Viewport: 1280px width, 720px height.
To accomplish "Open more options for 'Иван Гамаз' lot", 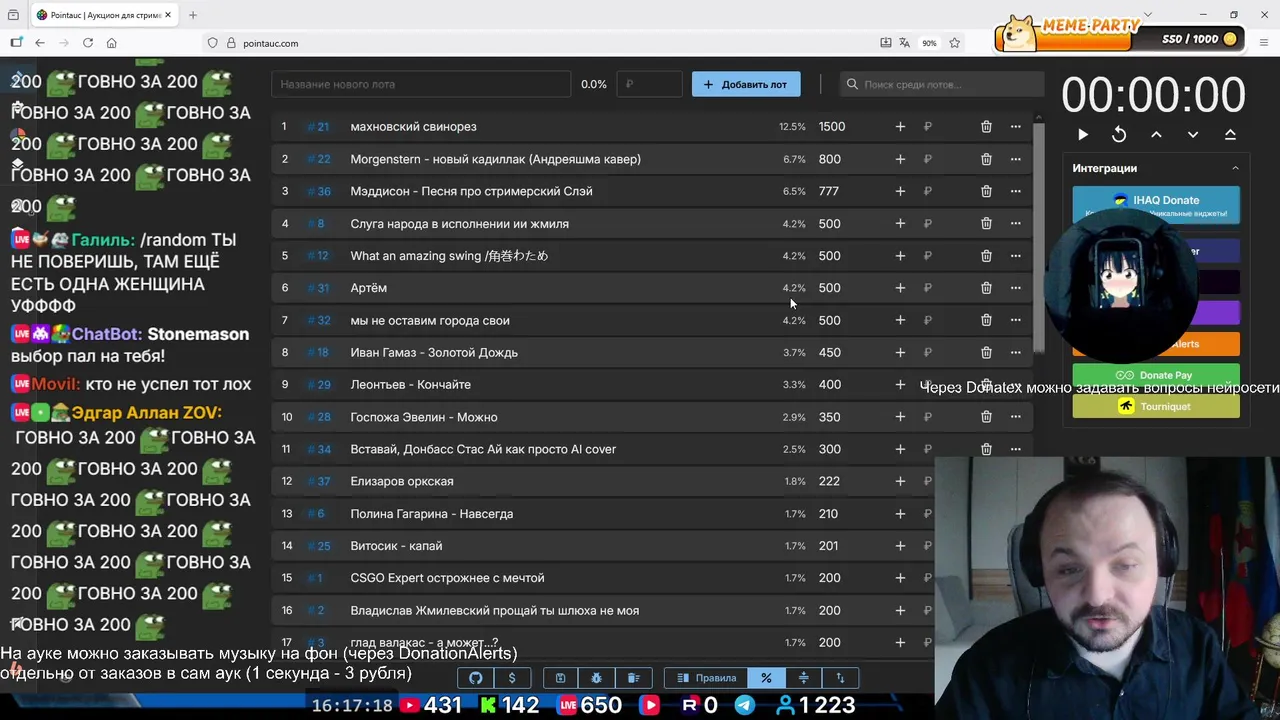I will (1015, 352).
